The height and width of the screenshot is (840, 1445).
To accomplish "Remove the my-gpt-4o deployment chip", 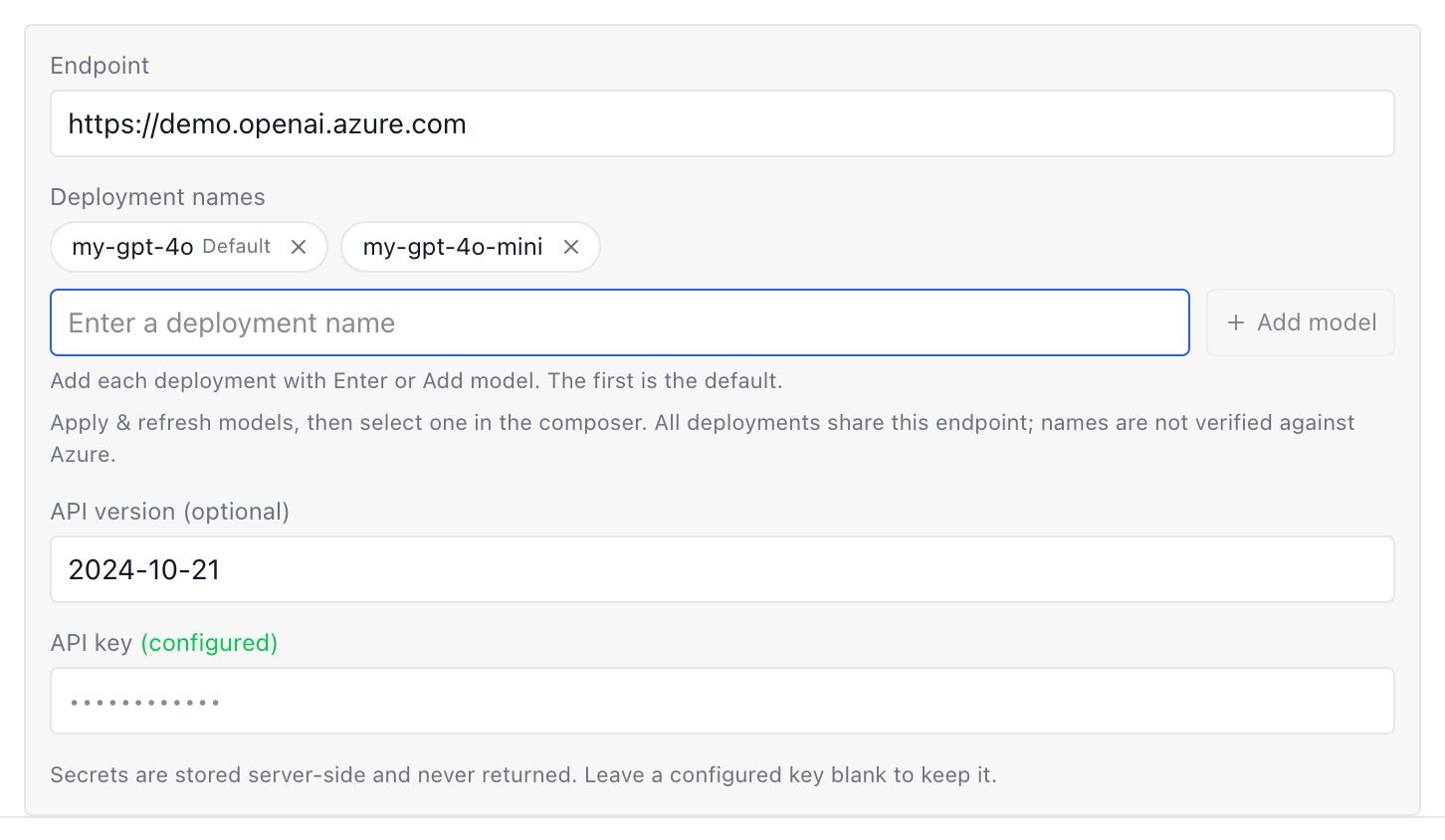I will (x=299, y=247).
